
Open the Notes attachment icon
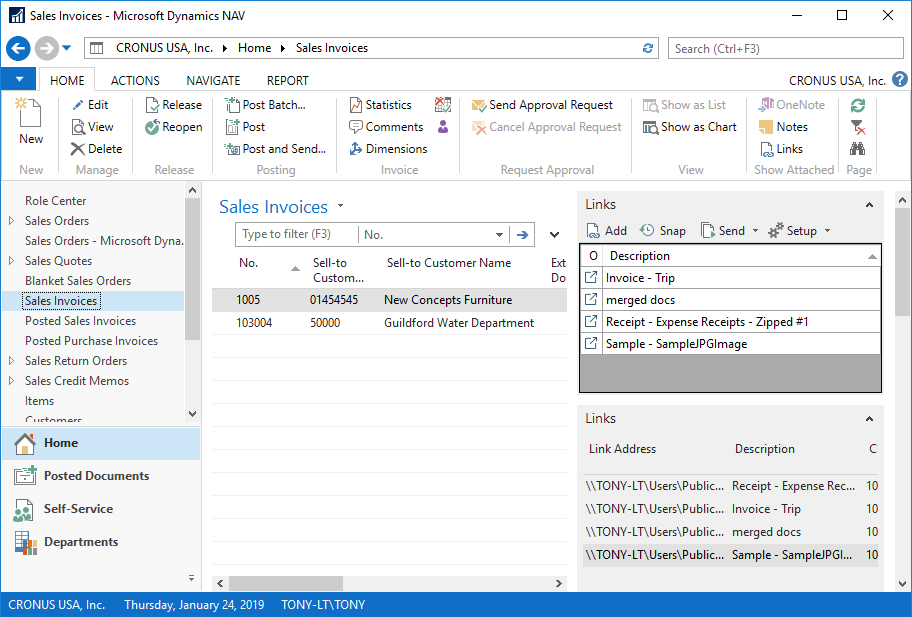(765, 127)
